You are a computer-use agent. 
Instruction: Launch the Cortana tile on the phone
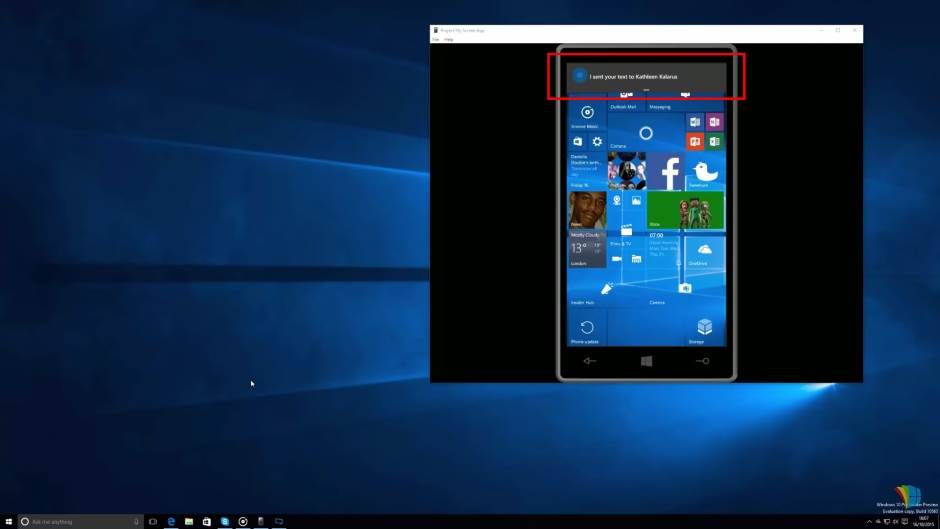[646, 133]
